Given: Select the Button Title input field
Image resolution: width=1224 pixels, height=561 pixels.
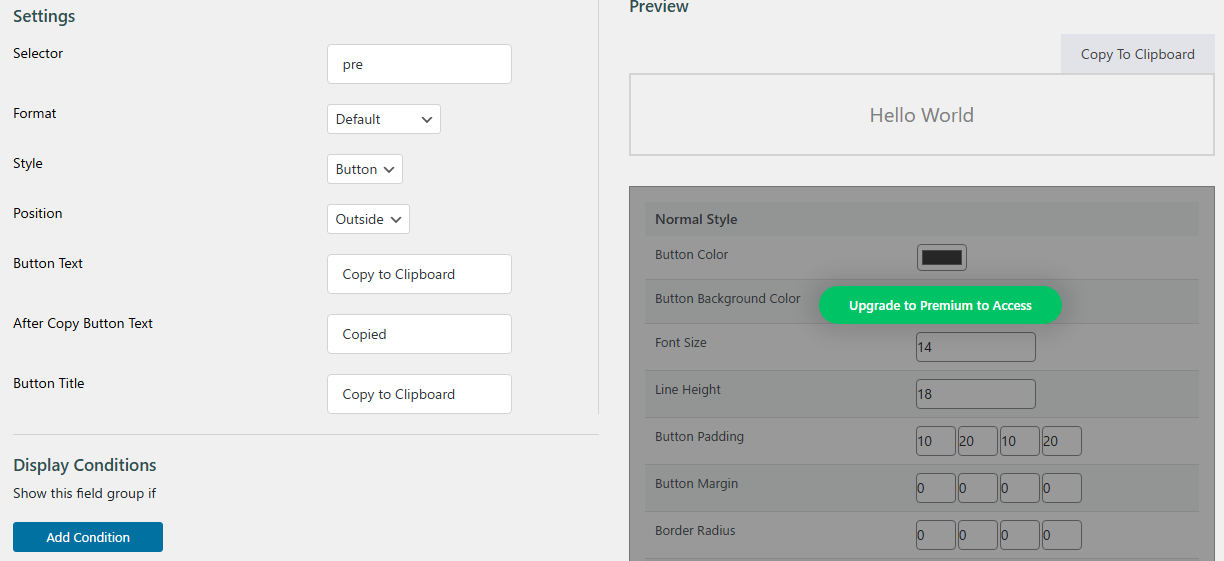Looking at the screenshot, I should pos(419,394).
